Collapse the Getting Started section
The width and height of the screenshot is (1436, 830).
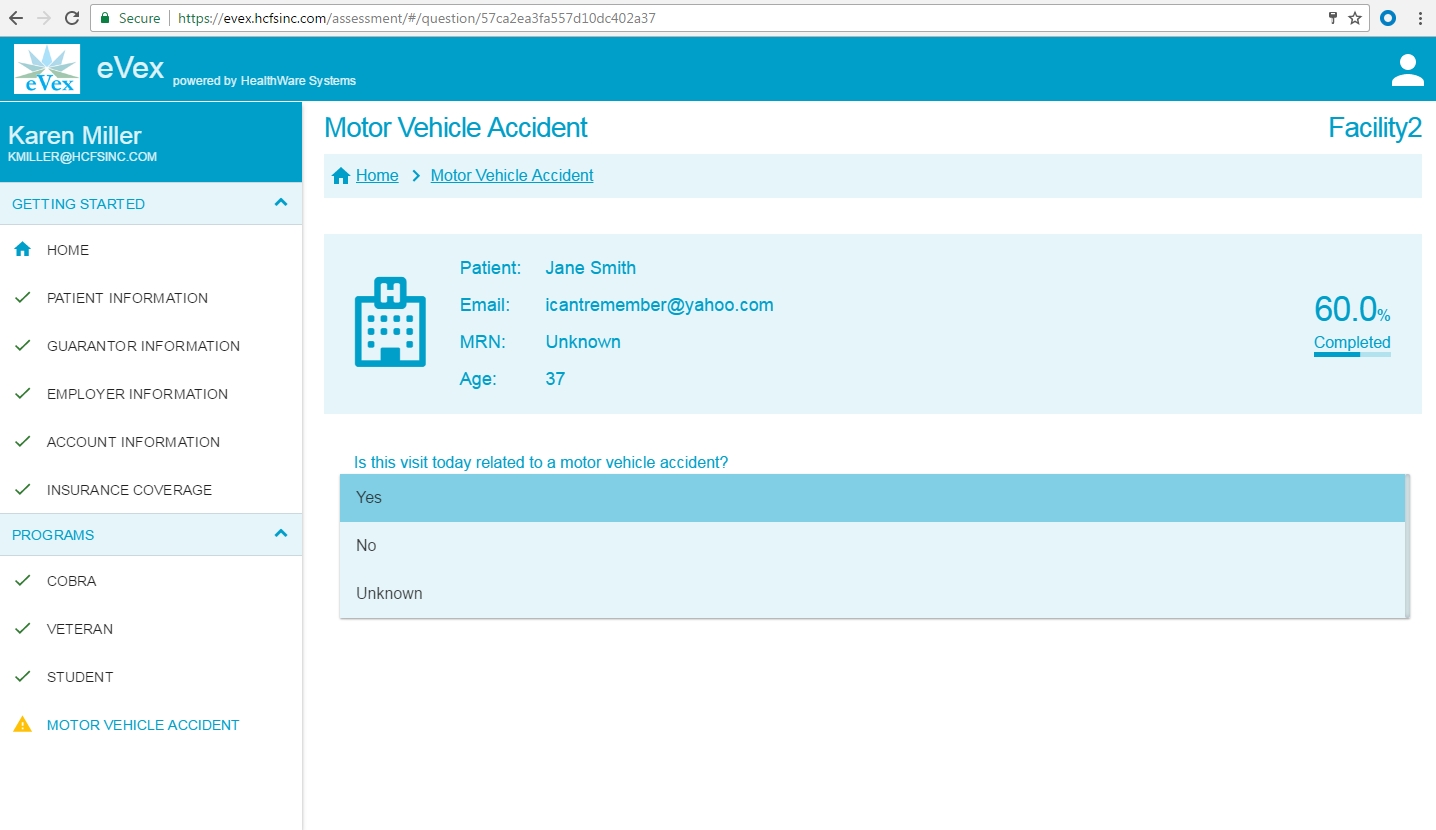pyautogui.click(x=281, y=203)
